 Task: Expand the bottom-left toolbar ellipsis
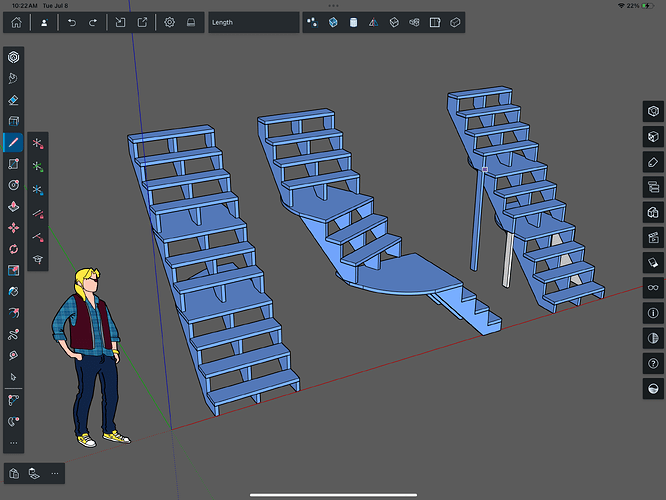pyautogui.click(x=55, y=472)
